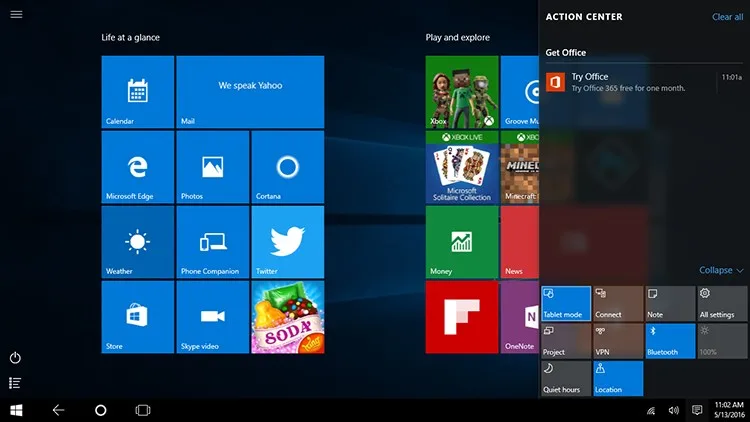
Task: Click the volume speaker tray icon
Action: click(673, 411)
